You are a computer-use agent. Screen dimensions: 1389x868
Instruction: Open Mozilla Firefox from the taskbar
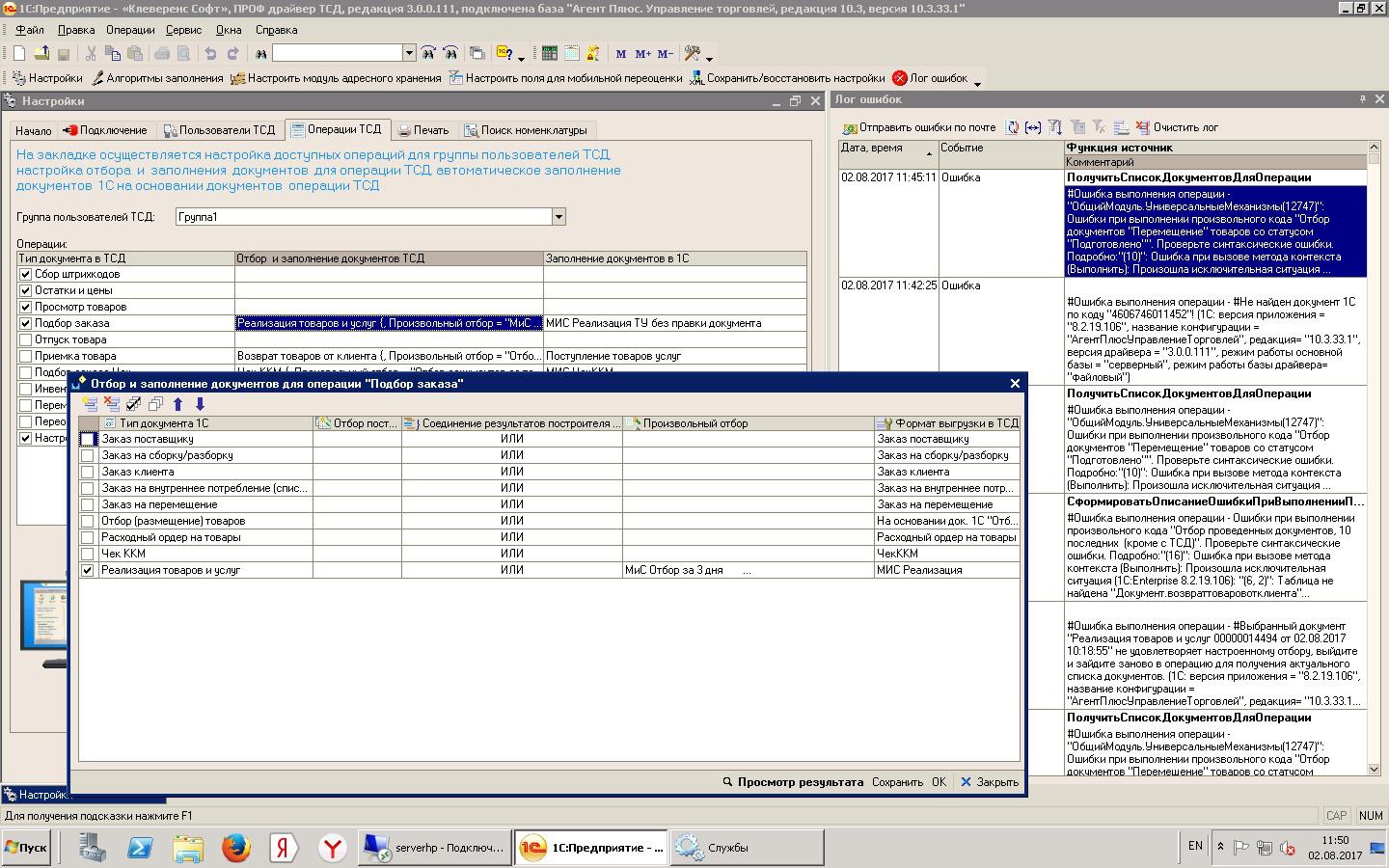point(236,848)
